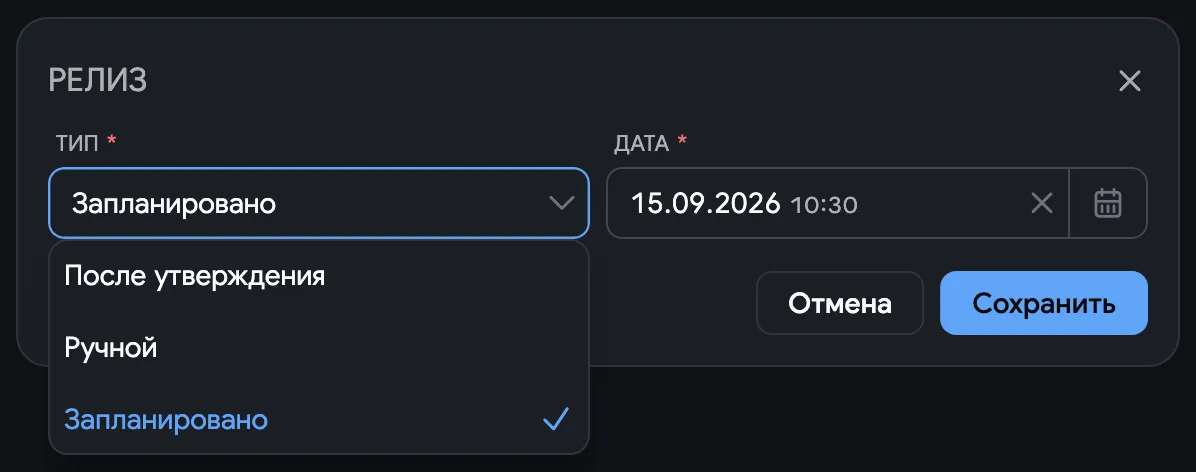
Task: Clear the date with the X icon
Action: 1041,203
